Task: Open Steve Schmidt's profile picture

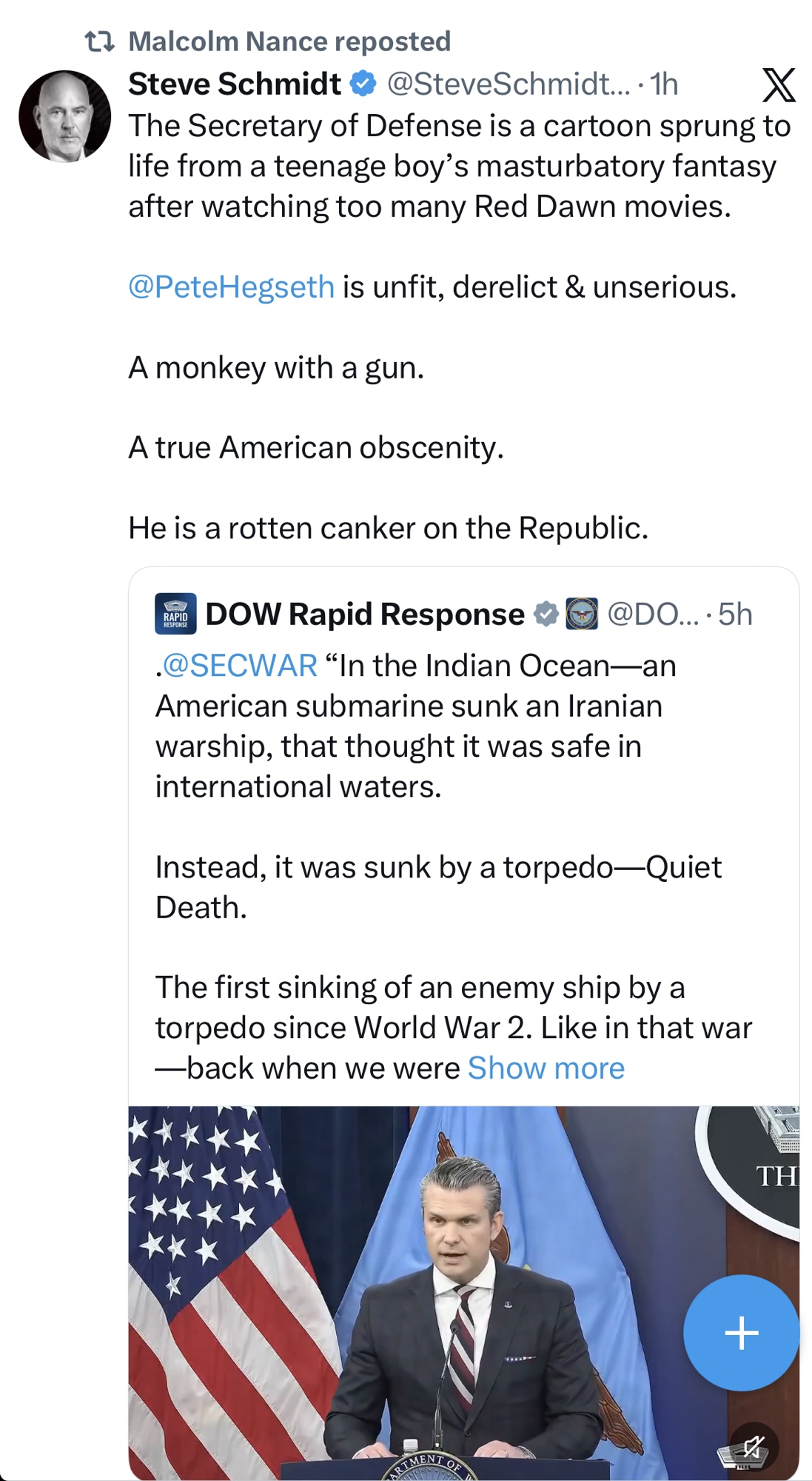Action: pyautogui.click(x=65, y=116)
